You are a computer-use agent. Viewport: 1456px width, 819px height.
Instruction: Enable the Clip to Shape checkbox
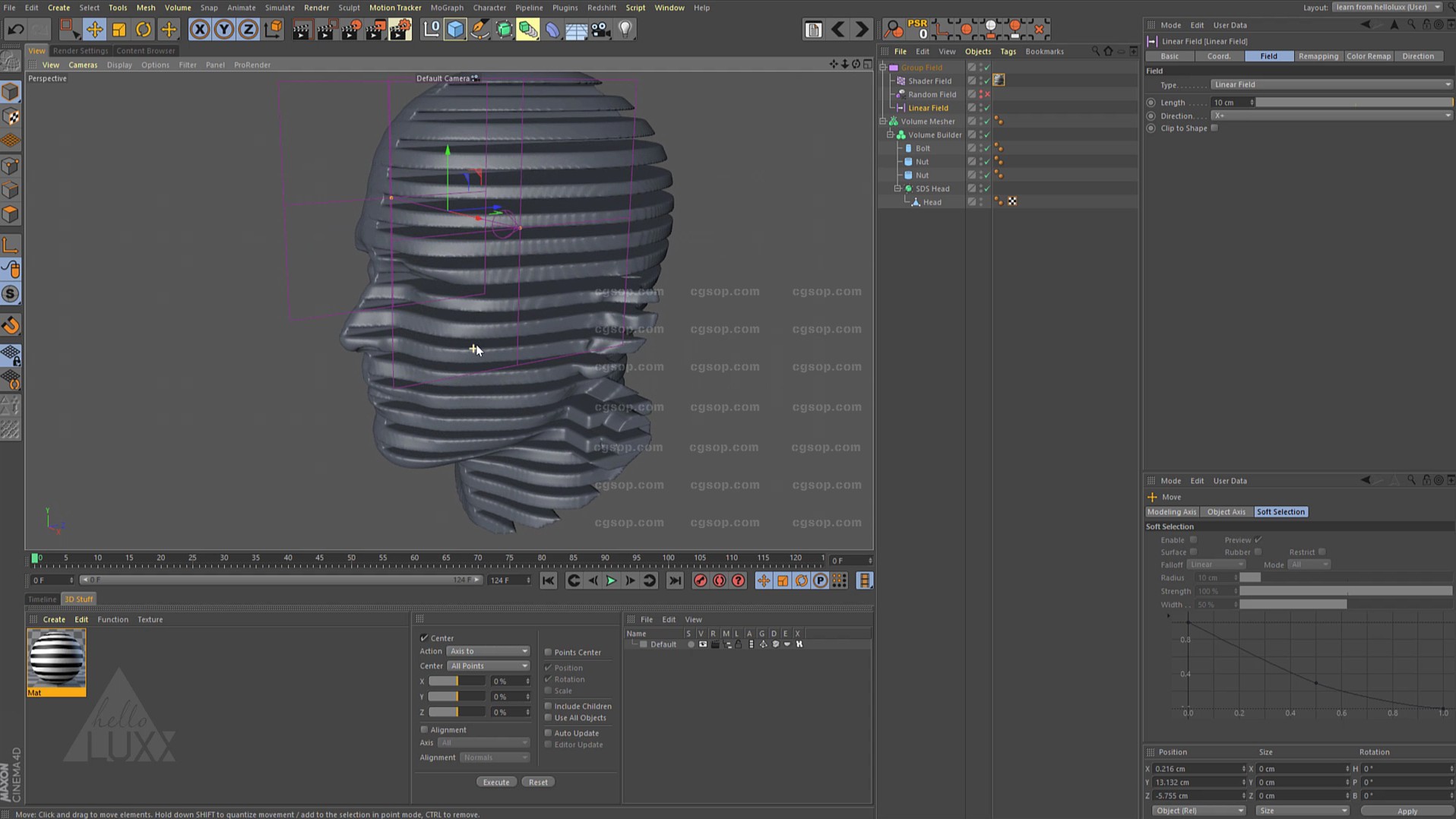[1214, 128]
